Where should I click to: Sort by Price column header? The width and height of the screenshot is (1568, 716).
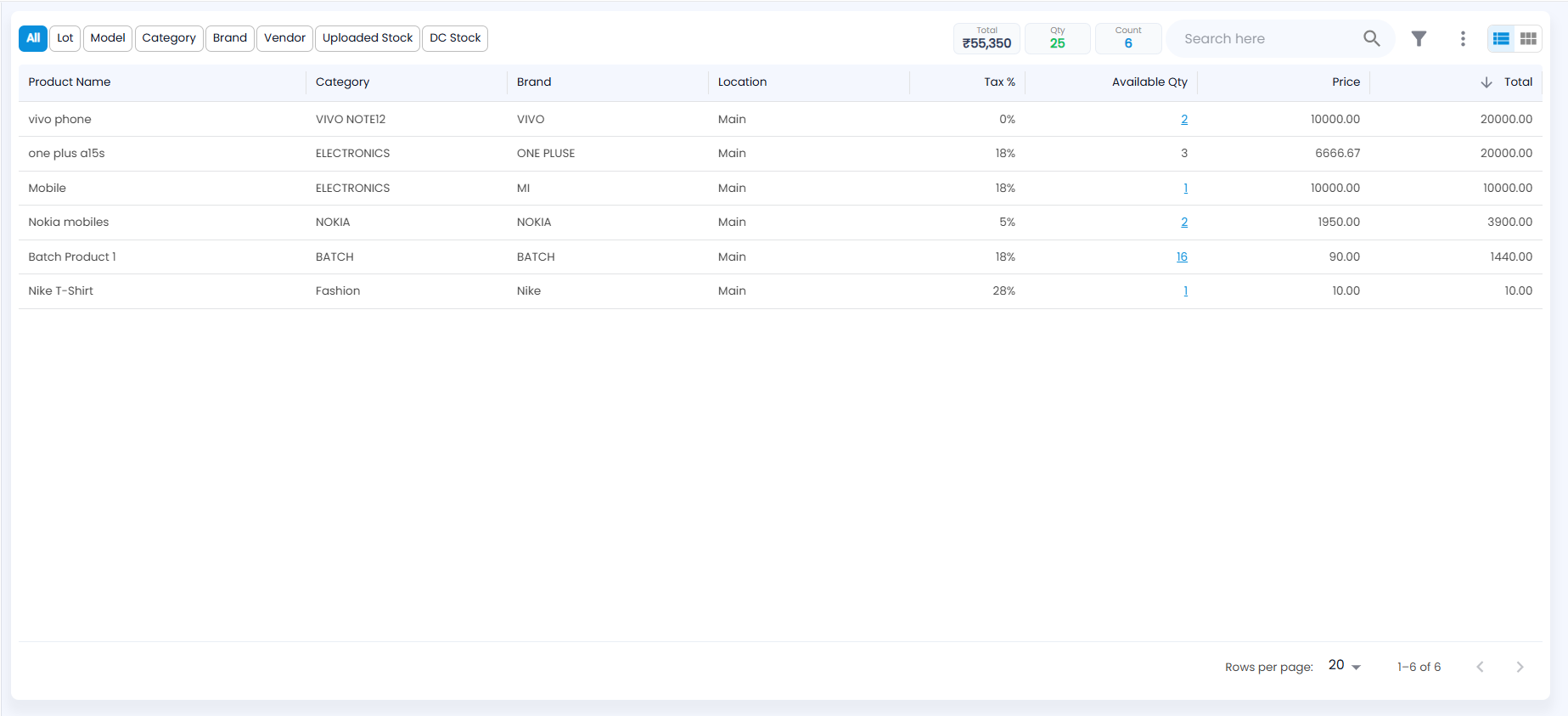click(1346, 82)
